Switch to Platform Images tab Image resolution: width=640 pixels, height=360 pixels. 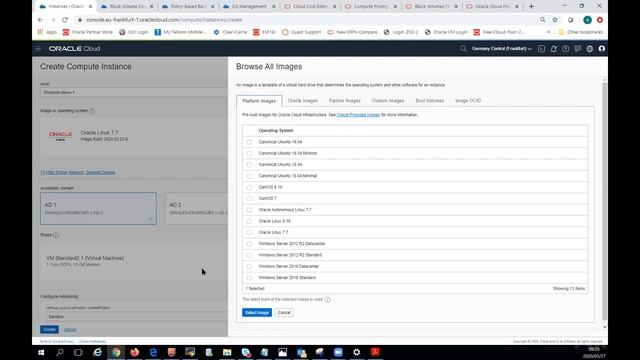coord(259,101)
